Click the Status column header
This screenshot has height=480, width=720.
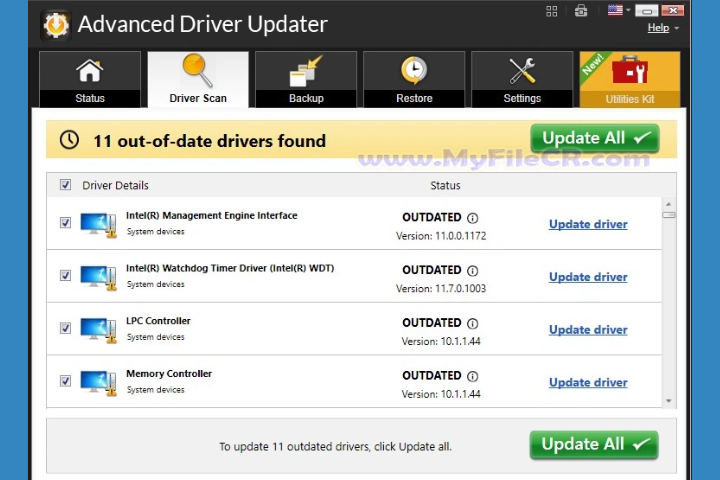click(x=445, y=186)
